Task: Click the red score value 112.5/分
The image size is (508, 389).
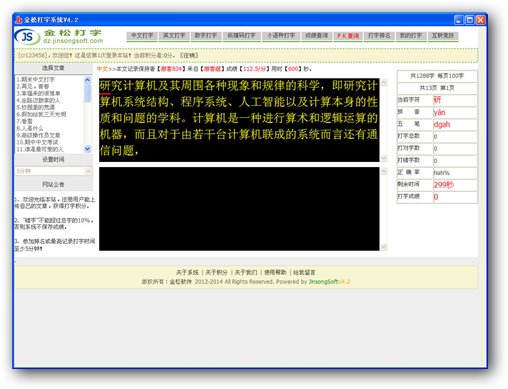Action: (x=255, y=69)
